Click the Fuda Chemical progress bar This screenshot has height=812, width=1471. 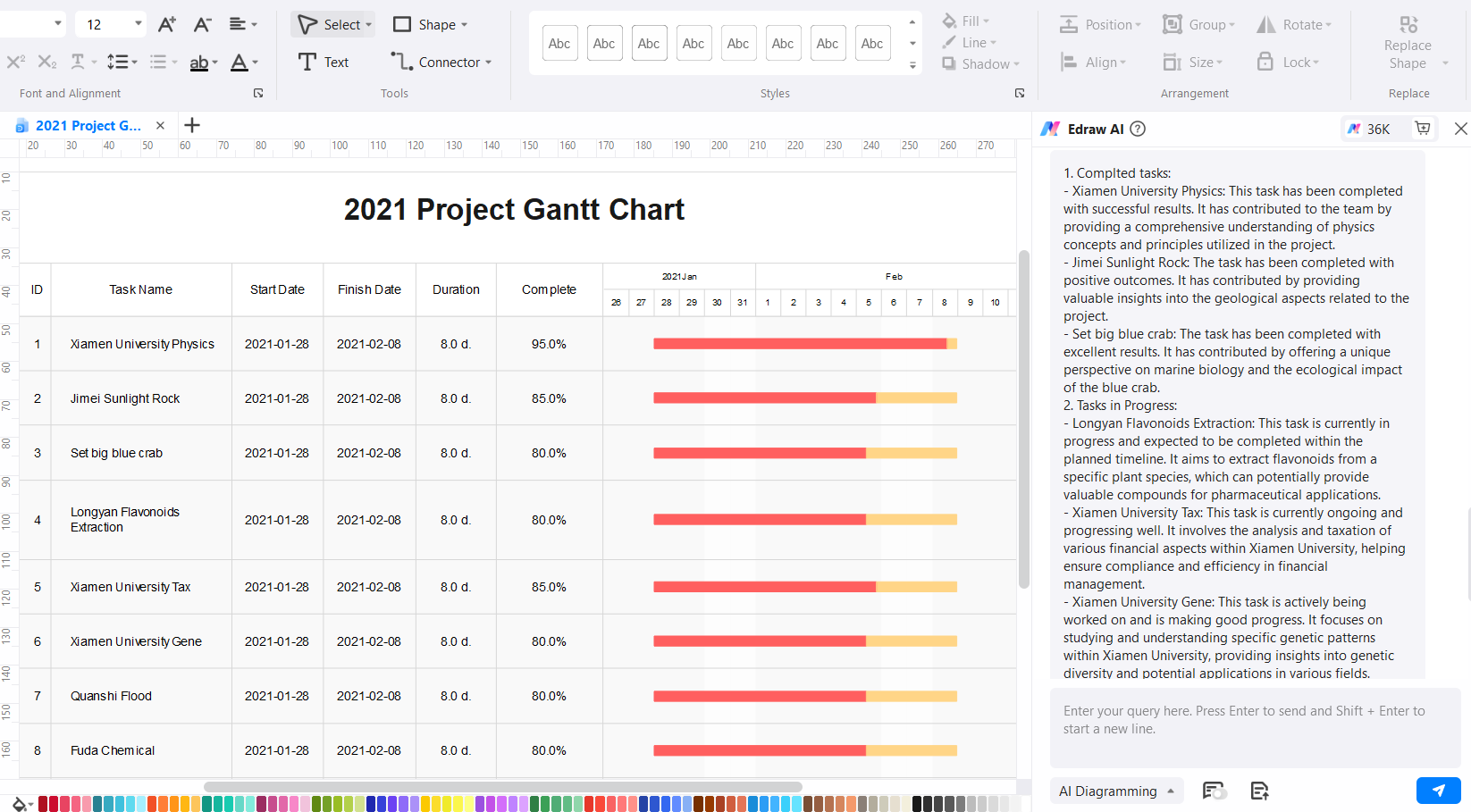pos(805,750)
